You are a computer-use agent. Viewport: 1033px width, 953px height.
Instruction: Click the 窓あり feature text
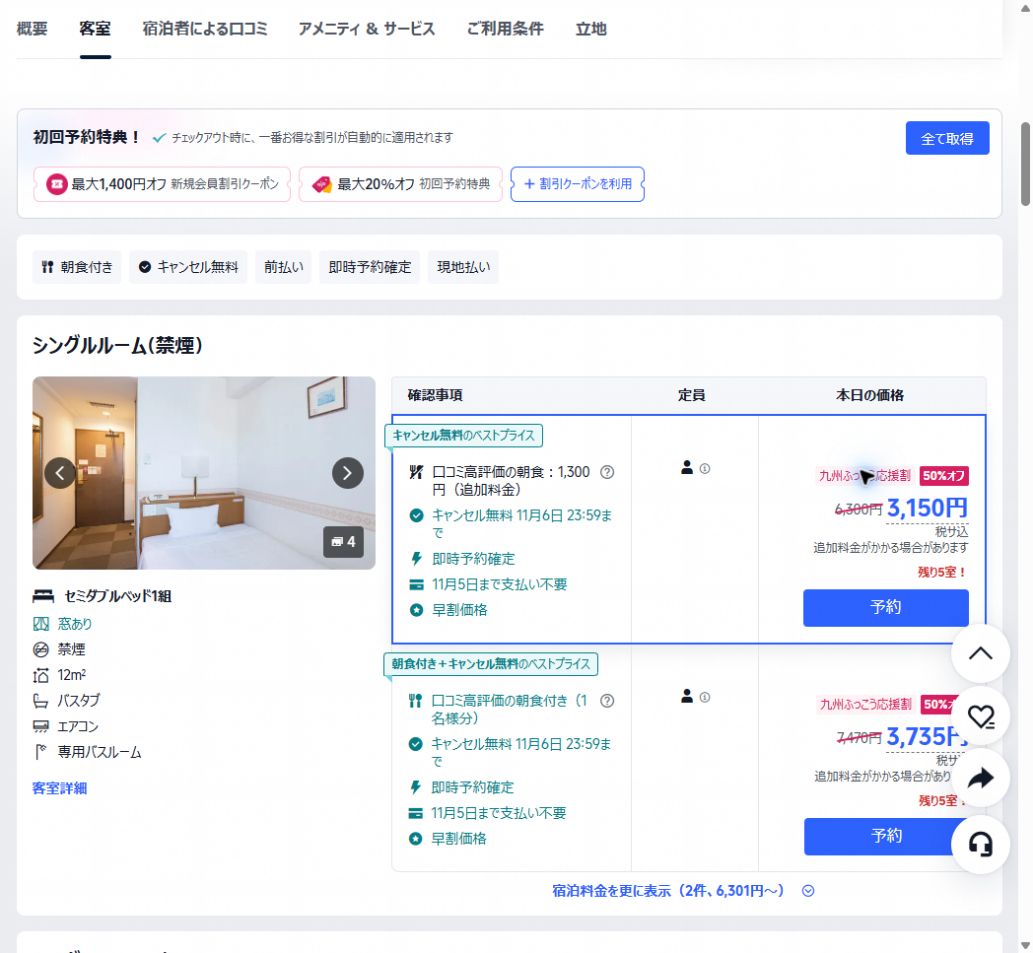pos(74,624)
